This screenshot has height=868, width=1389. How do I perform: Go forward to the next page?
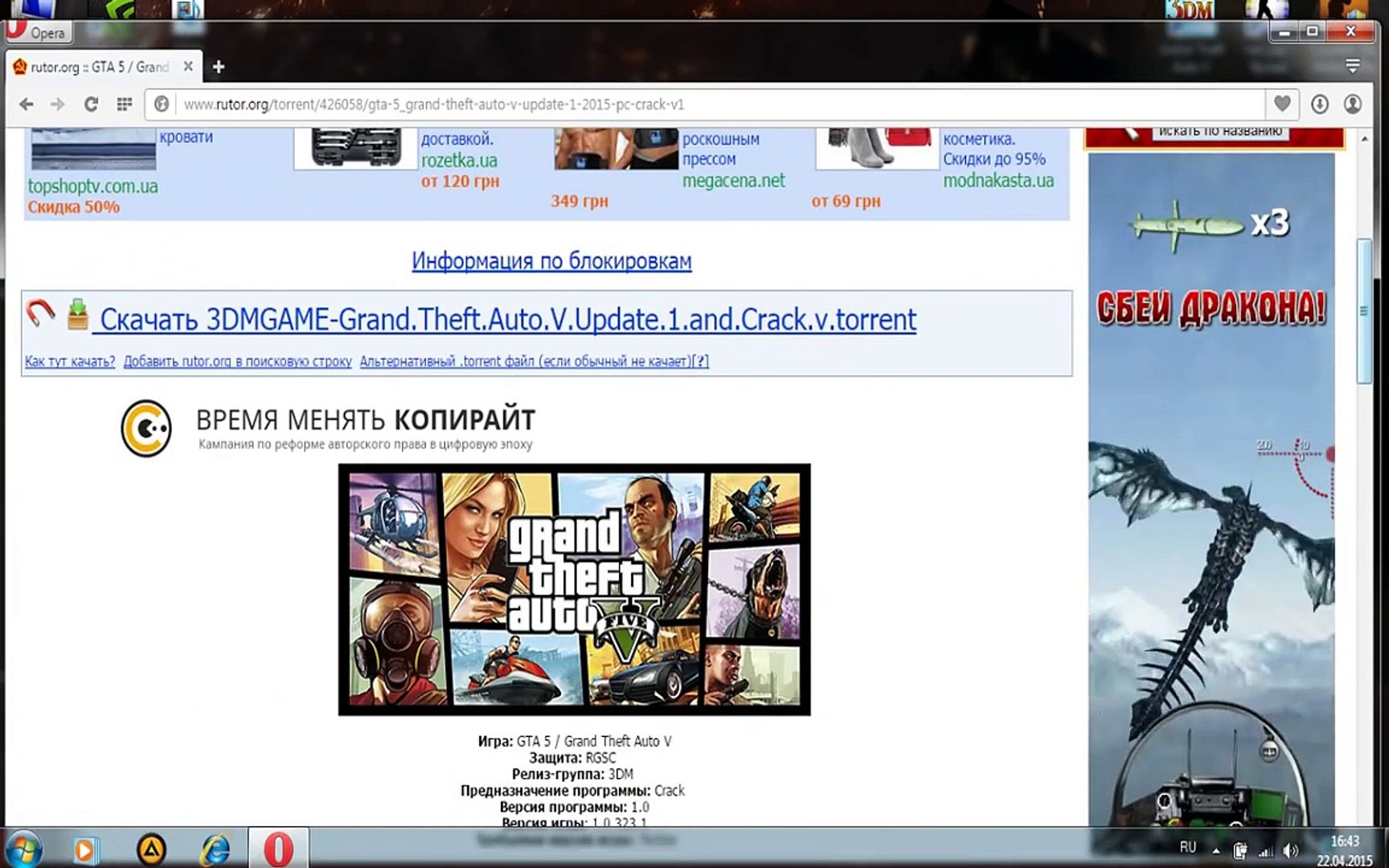tap(58, 104)
